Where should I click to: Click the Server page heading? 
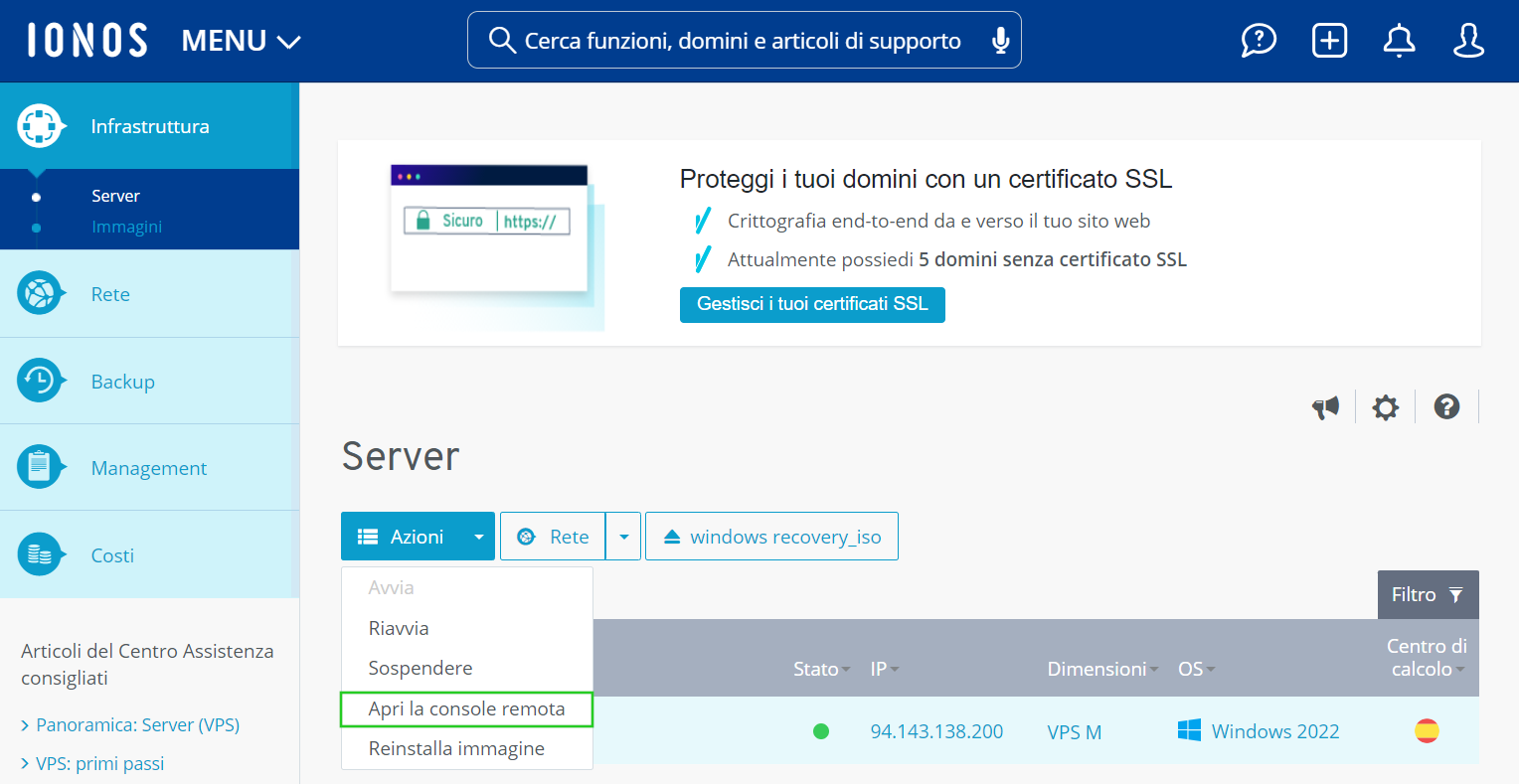[x=401, y=456]
